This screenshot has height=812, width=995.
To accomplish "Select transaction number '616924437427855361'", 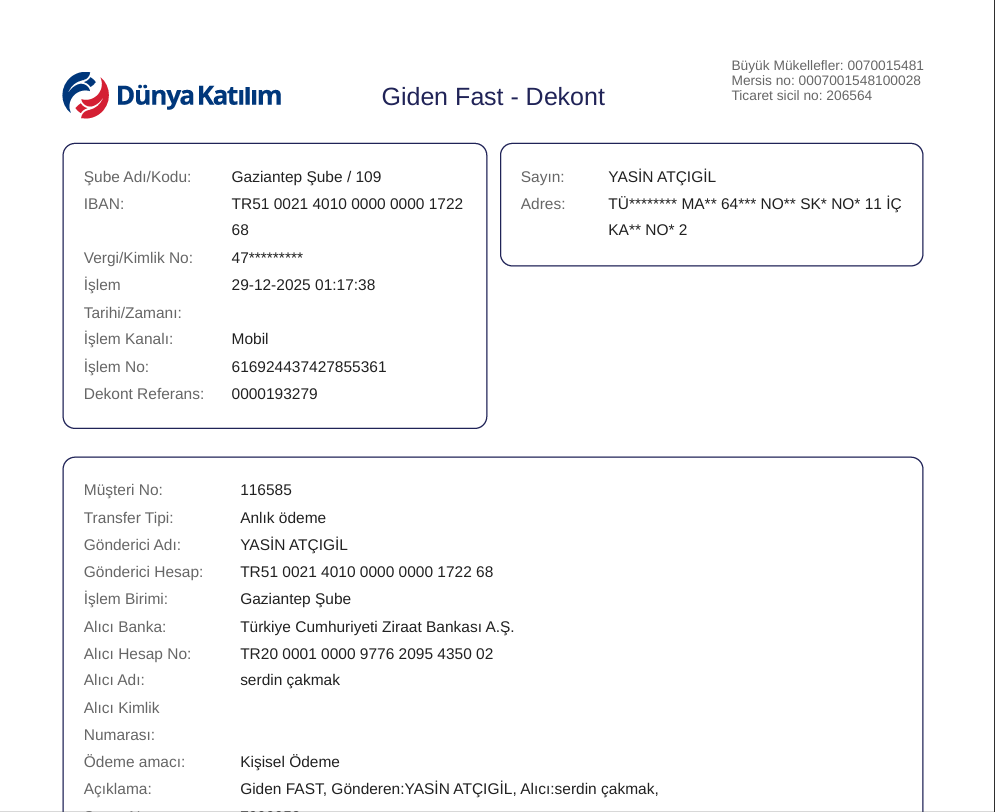I will pyautogui.click(x=308, y=367).
